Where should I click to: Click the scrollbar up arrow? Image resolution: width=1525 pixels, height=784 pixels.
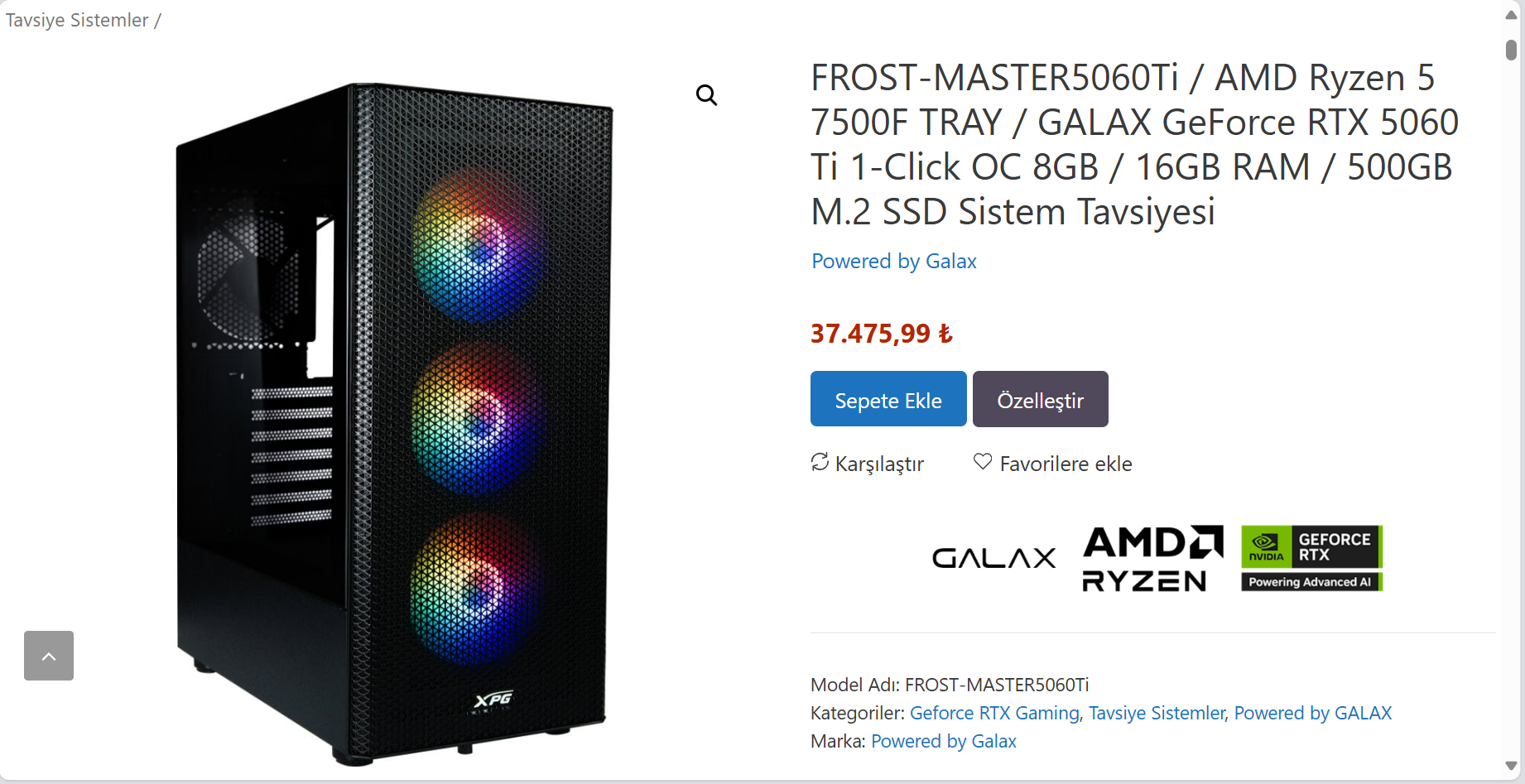click(1511, 15)
